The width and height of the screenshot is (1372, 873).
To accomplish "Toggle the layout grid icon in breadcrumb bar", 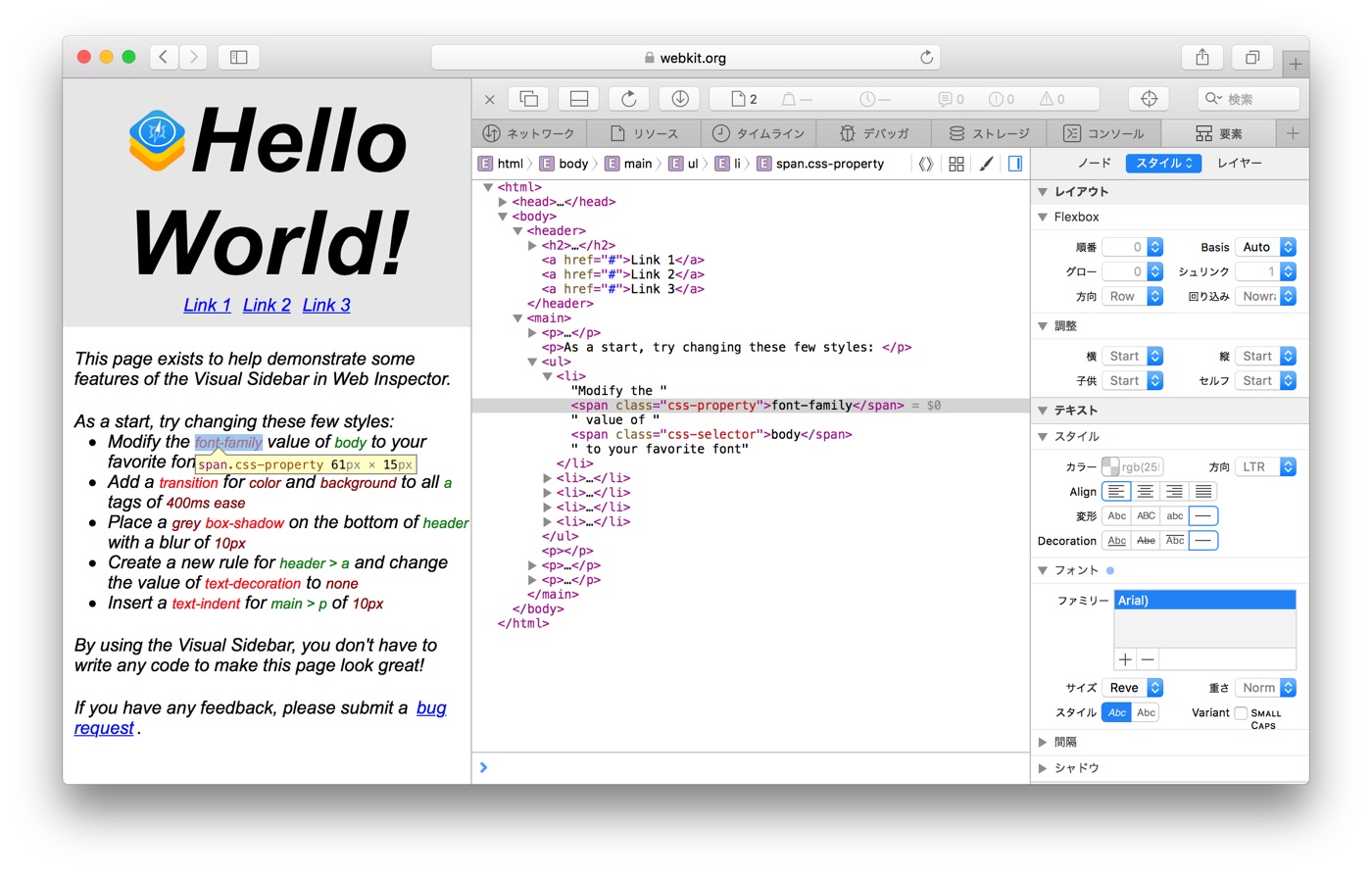I will click(x=956, y=164).
